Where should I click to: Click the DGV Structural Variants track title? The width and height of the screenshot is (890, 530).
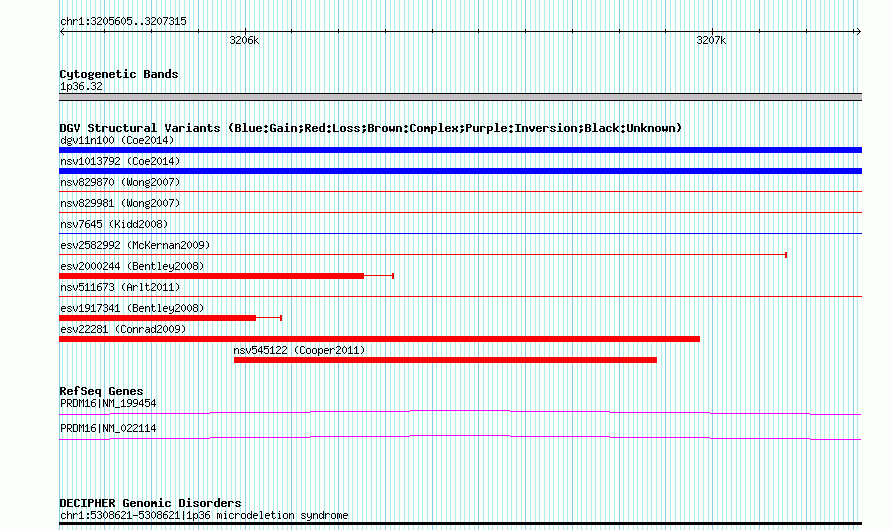click(371, 128)
